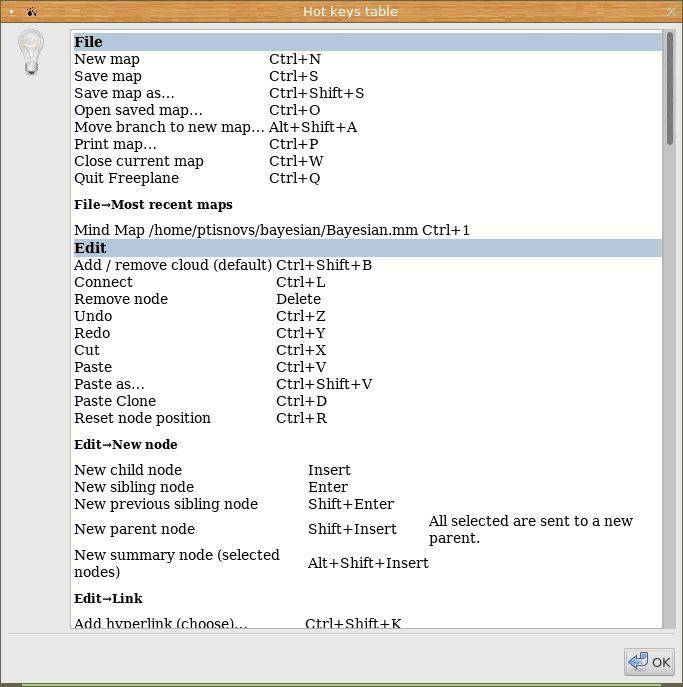Click the 'New sibling node' entry

click(x=134, y=487)
